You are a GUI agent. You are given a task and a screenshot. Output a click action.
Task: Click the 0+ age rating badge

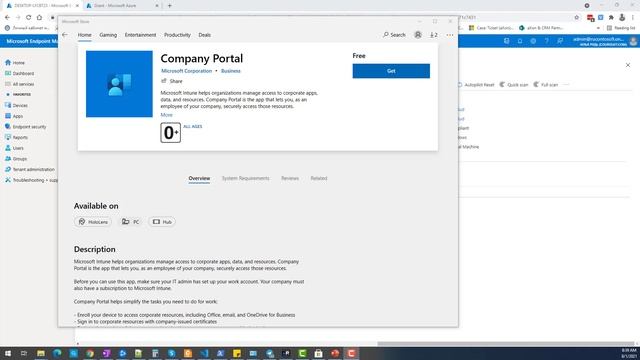point(171,133)
